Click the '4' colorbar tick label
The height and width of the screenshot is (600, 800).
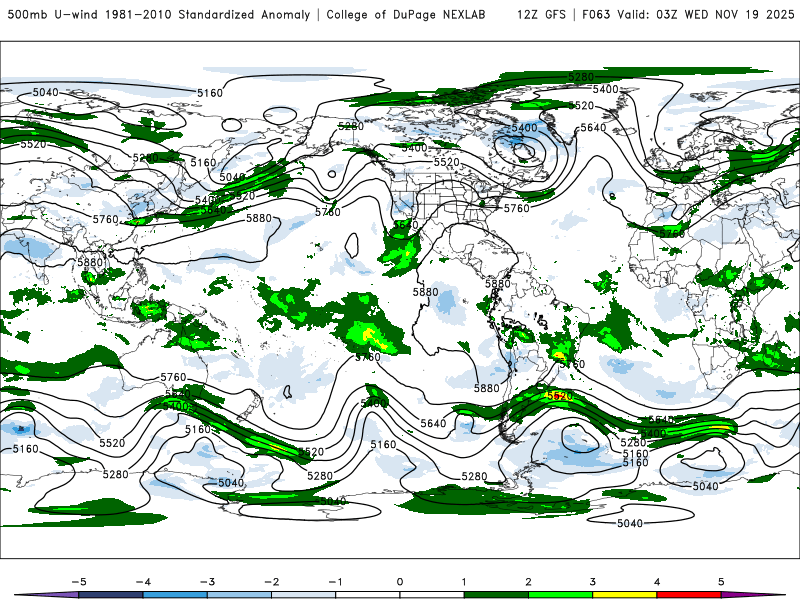tap(657, 582)
